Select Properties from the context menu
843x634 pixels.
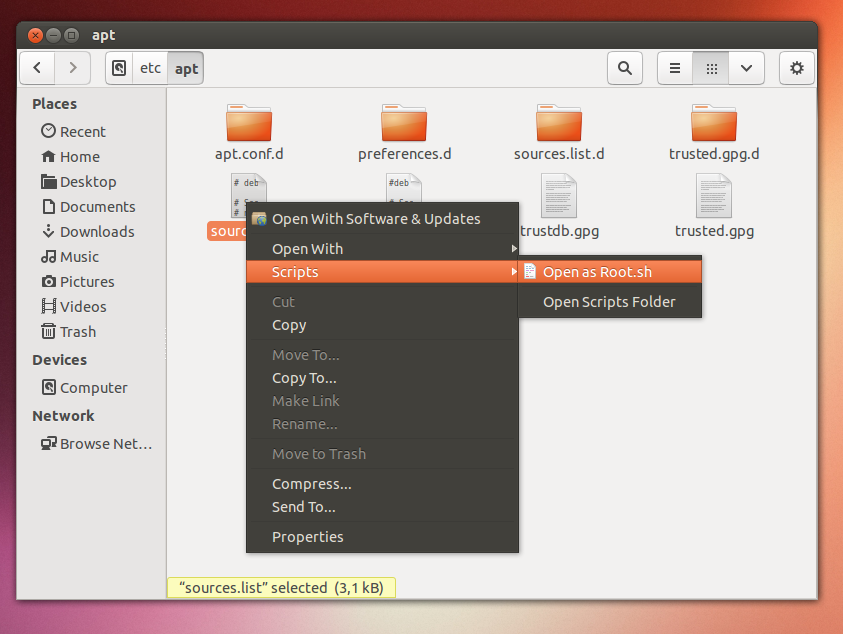tap(307, 536)
